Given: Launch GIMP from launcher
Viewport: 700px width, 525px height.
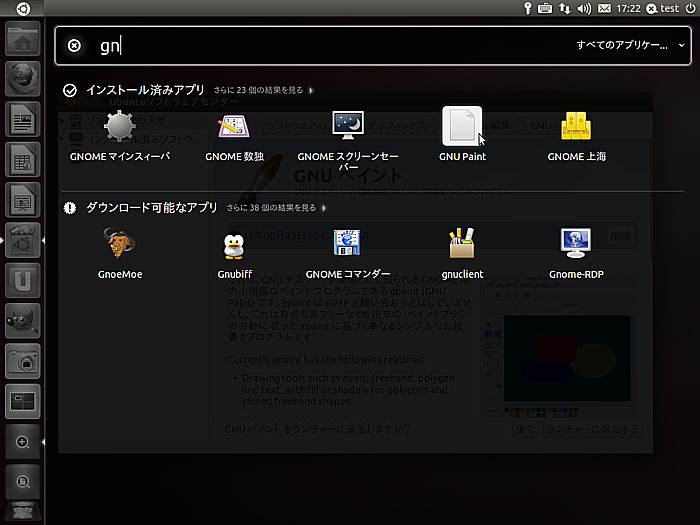Looking at the screenshot, I should tap(23, 321).
